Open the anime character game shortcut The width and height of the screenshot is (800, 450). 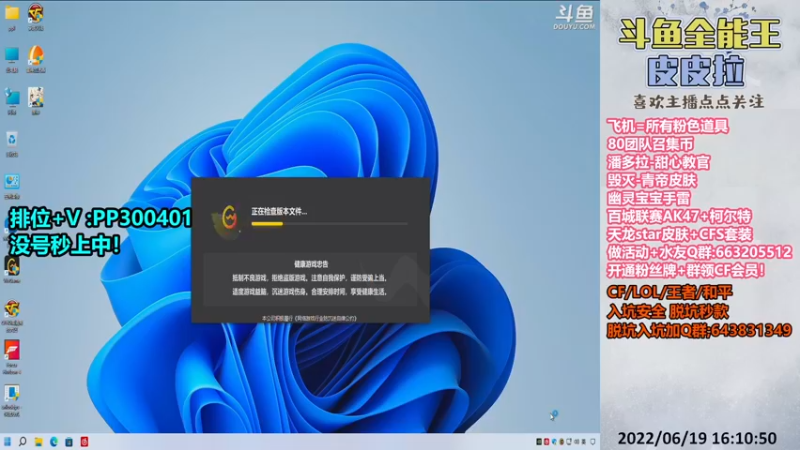click(x=36, y=97)
